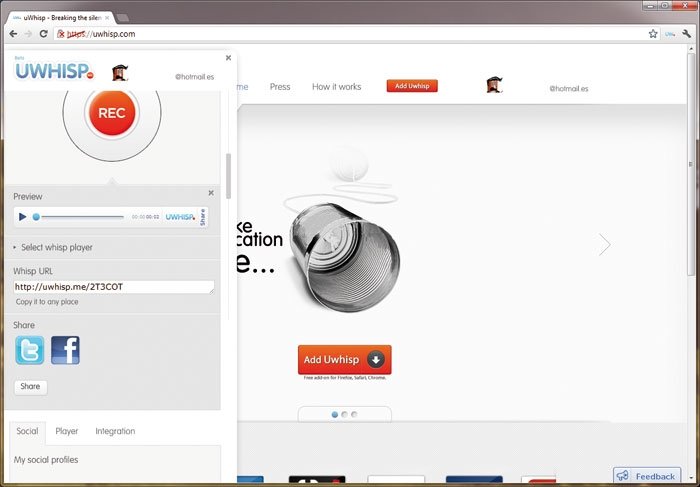Image resolution: width=700 pixels, height=487 pixels.
Task: Start recording with the red REC button
Action: click(x=112, y=112)
